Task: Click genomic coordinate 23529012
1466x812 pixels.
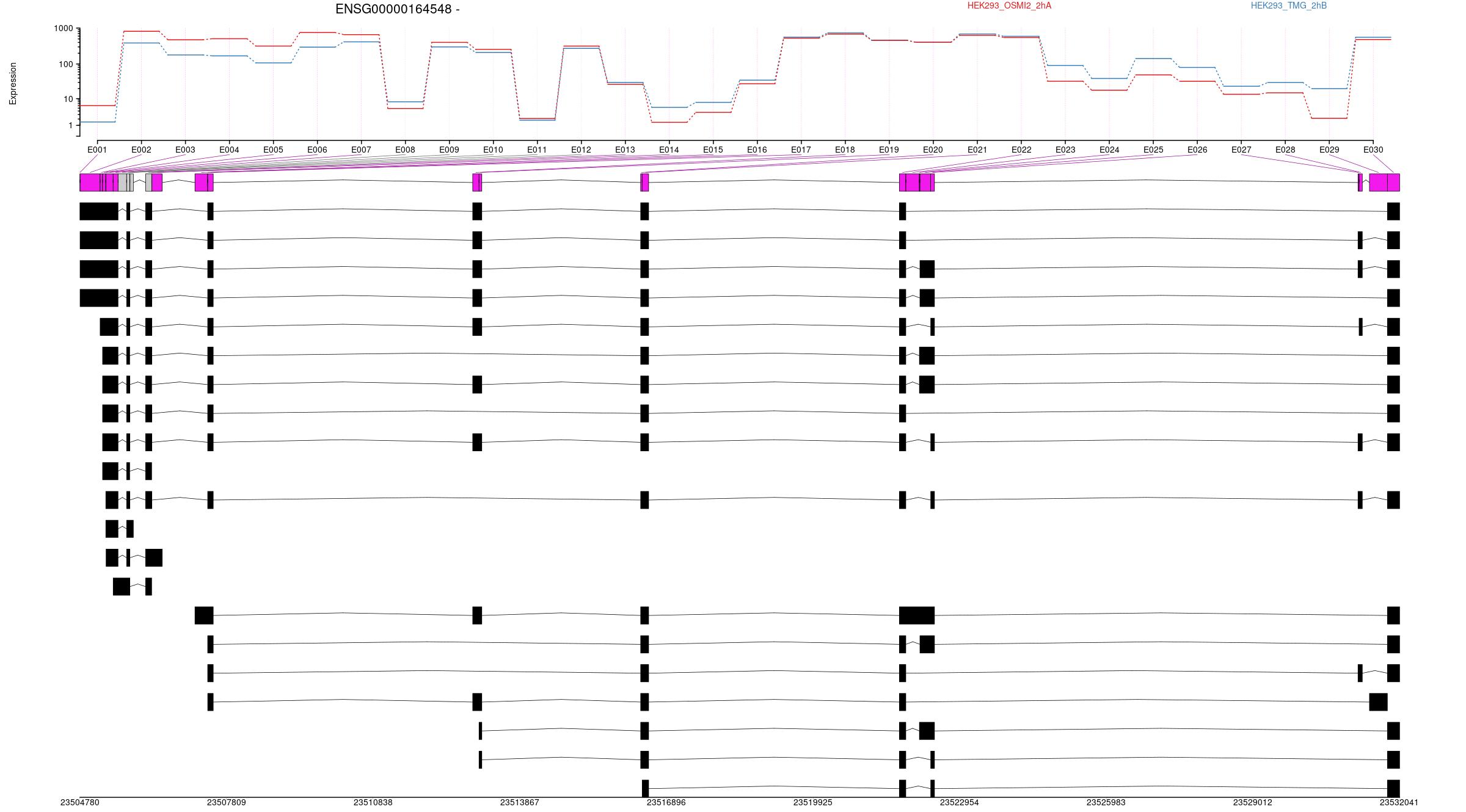Action: pos(1253,802)
